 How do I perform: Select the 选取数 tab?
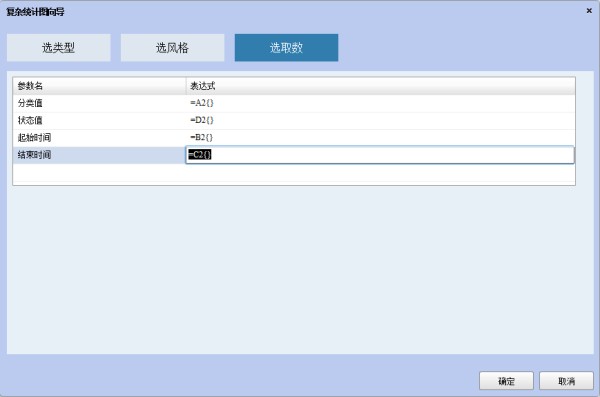[x=286, y=47]
